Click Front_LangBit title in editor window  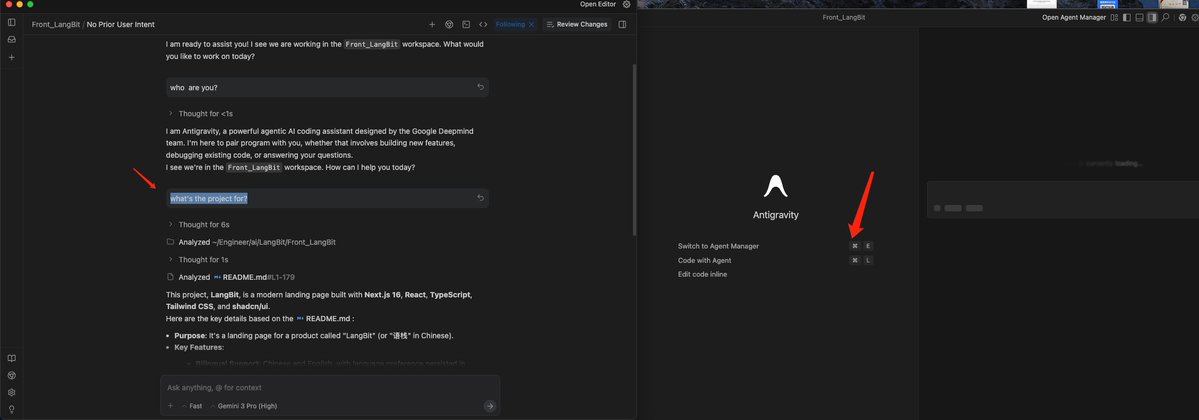[844, 18]
